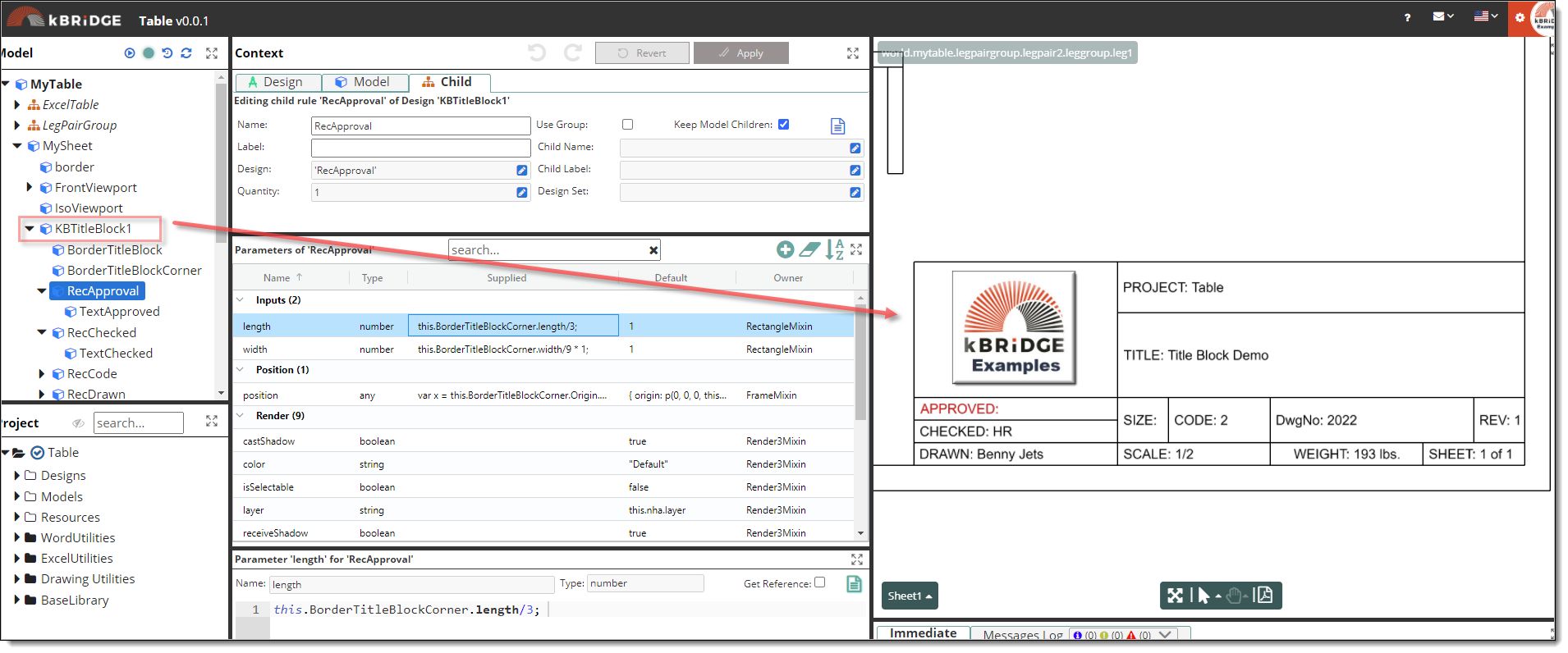This screenshot has height=653, width=1568.
Task: Redo the change in Context panel
Action: click(x=573, y=53)
